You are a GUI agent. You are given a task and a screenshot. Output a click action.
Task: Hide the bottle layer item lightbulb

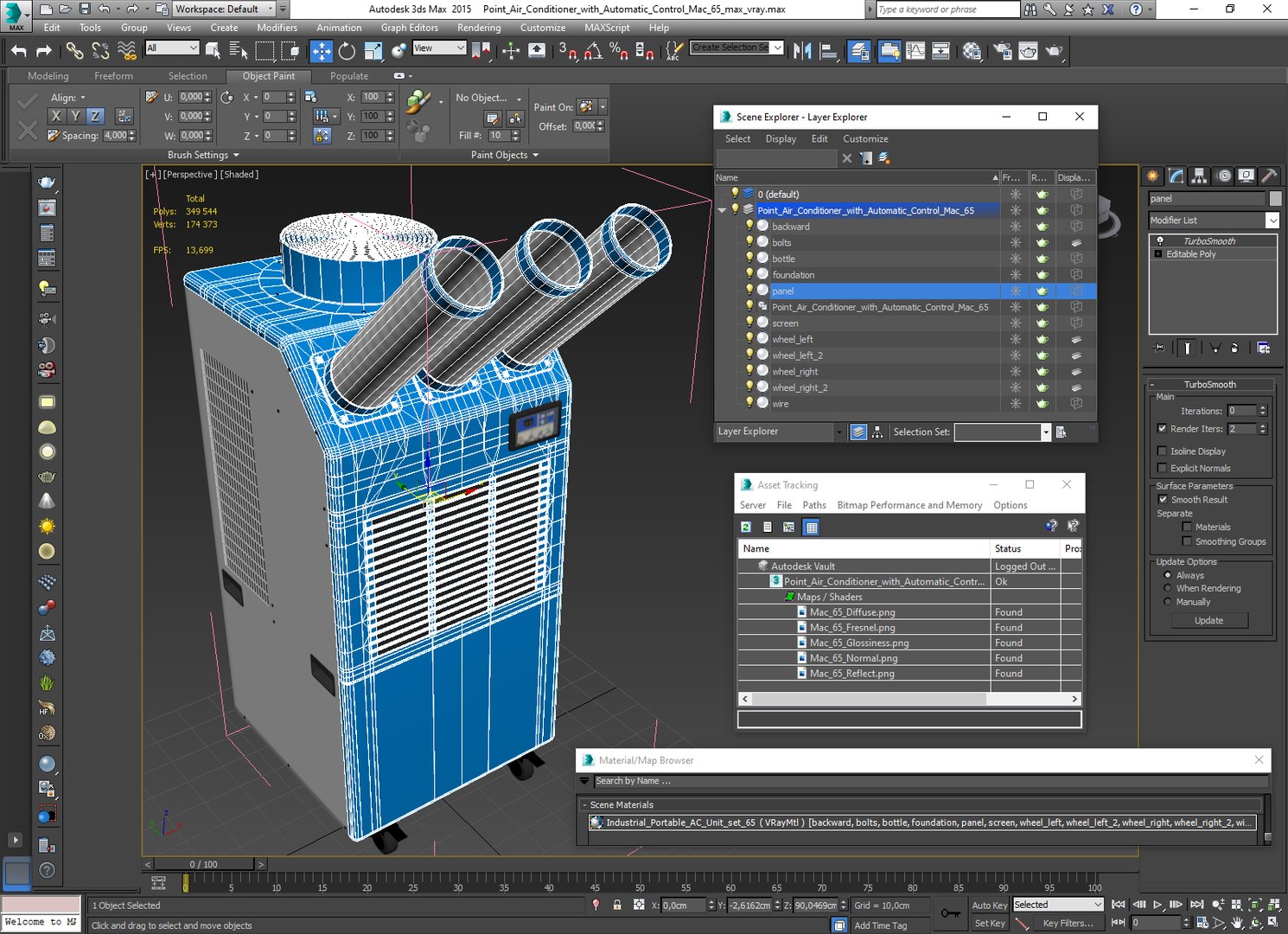click(749, 259)
